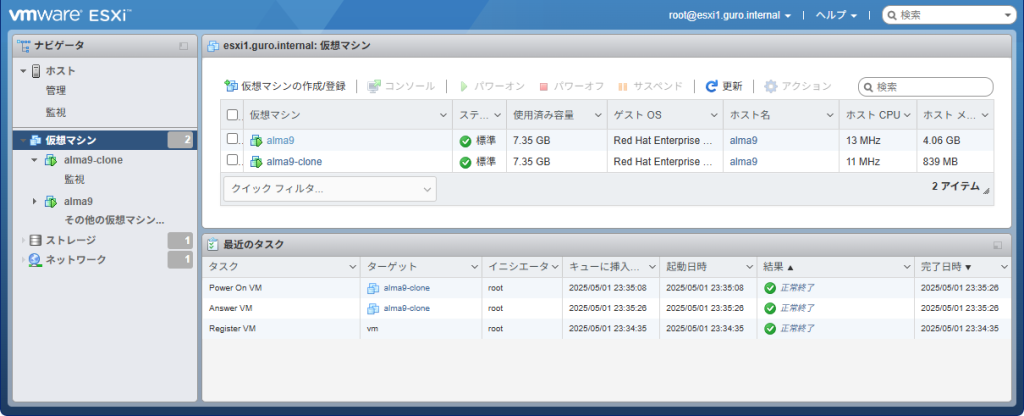
Task: Click the Network icon in navigator
Action: coord(35,260)
